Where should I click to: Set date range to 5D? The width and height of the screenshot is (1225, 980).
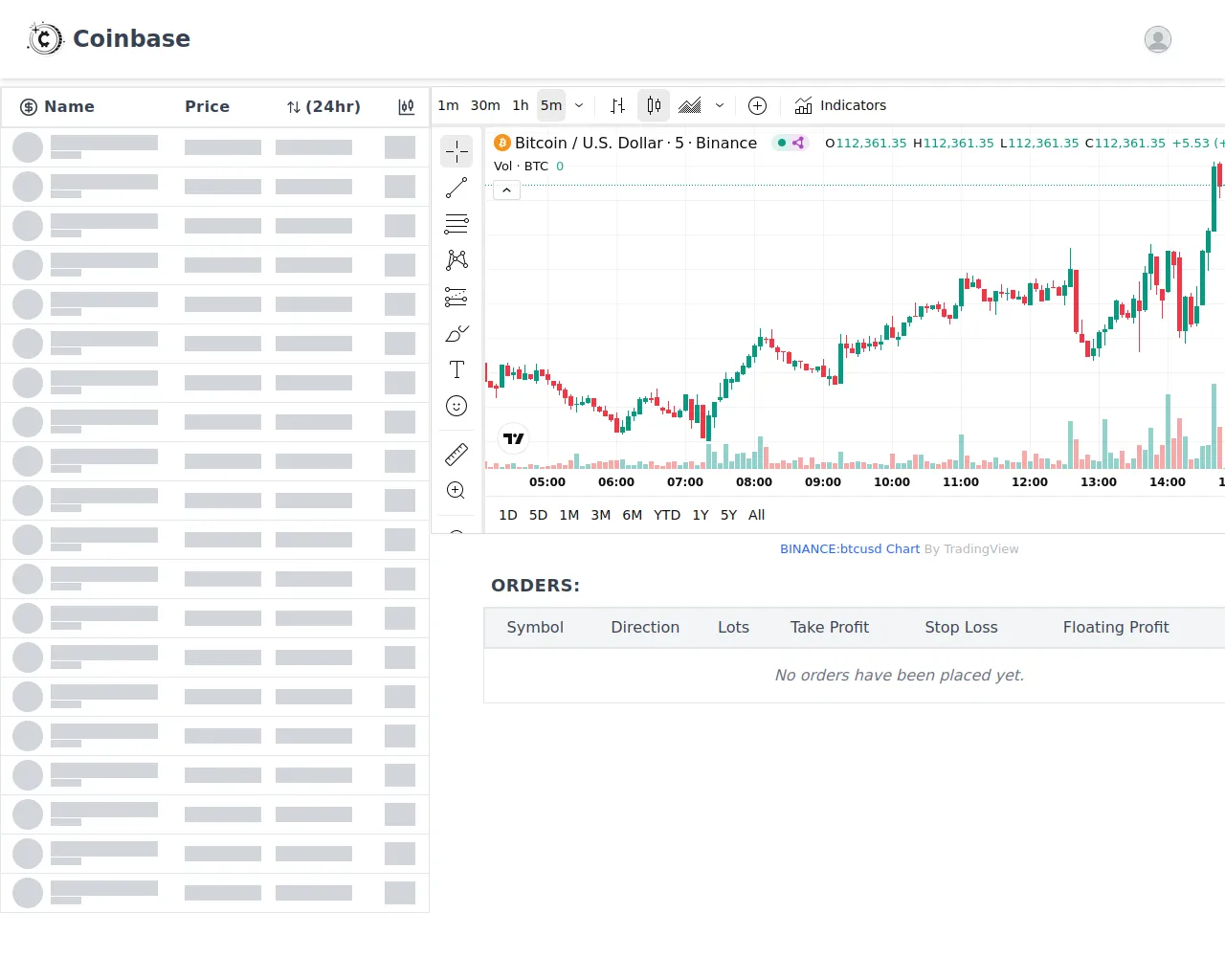(x=539, y=515)
